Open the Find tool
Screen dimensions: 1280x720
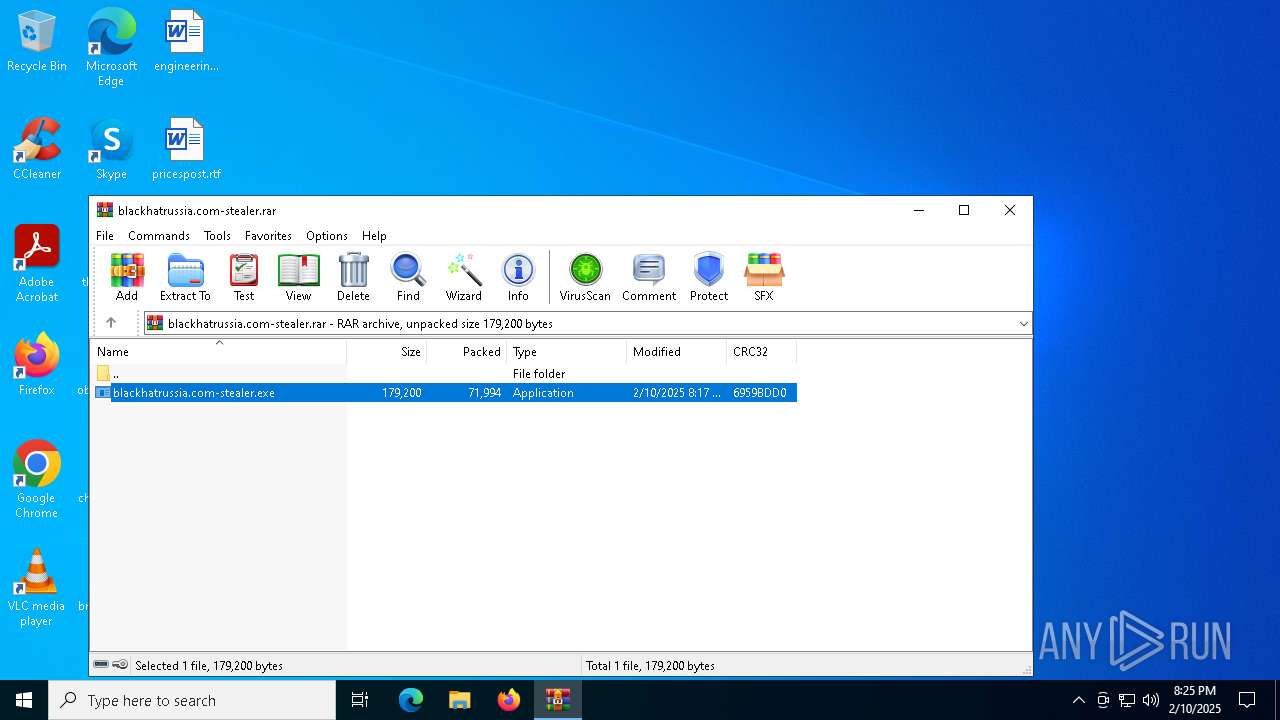point(408,277)
